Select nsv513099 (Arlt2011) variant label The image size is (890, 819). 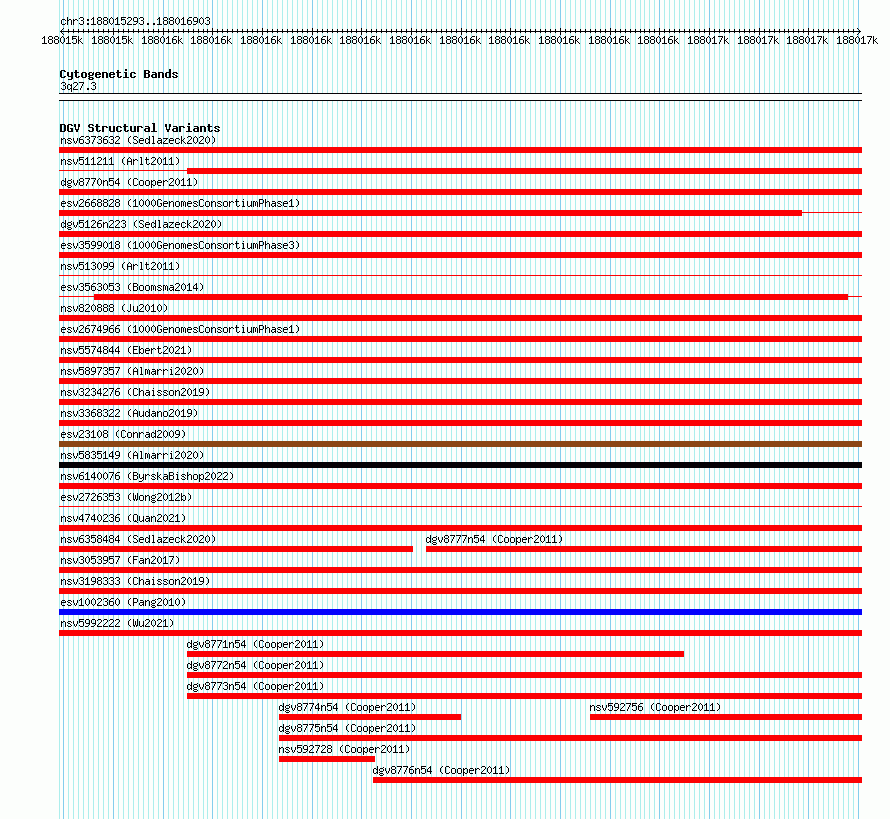[120, 266]
